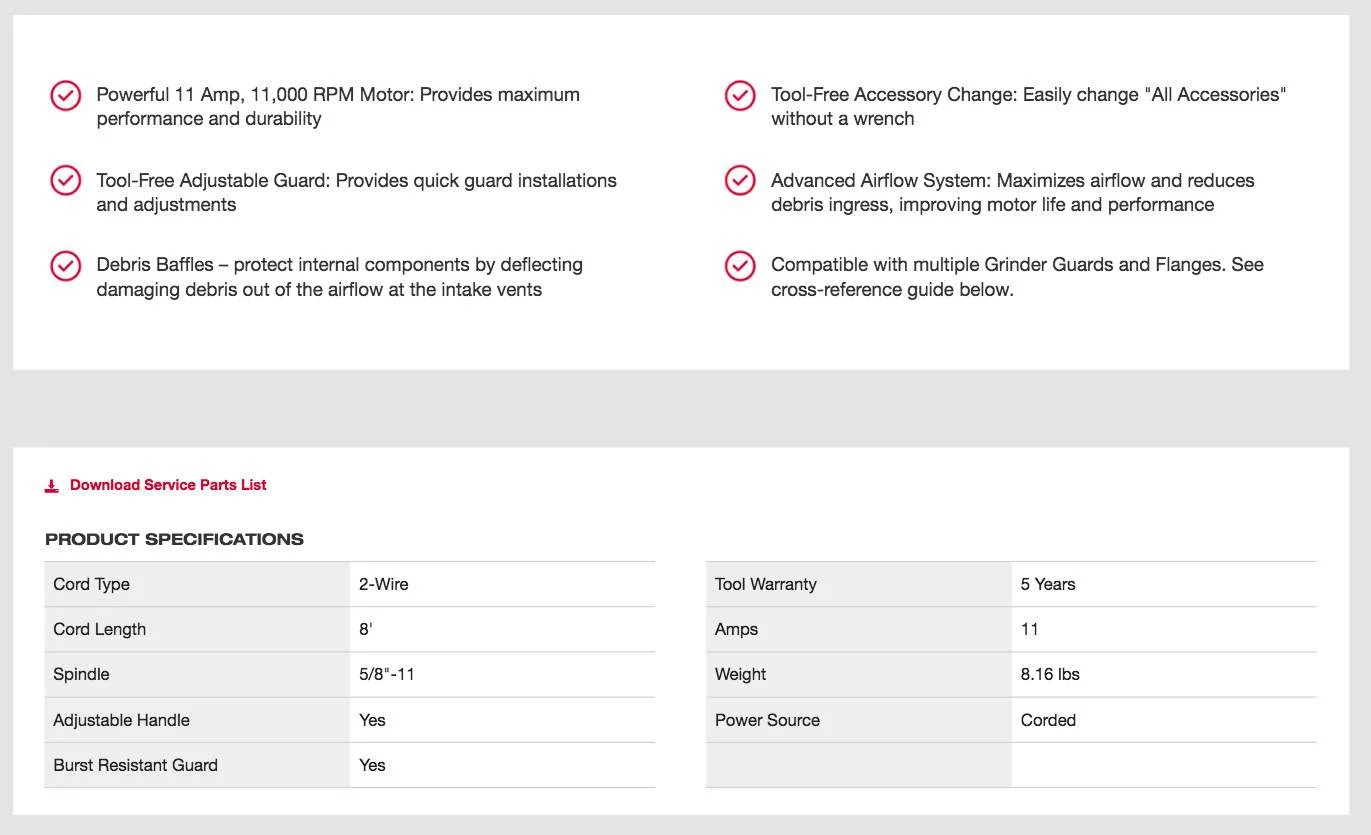The image size is (1371, 835).
Task: Click the 5 Years warranty value
Action: click(x=1047, y=584)
